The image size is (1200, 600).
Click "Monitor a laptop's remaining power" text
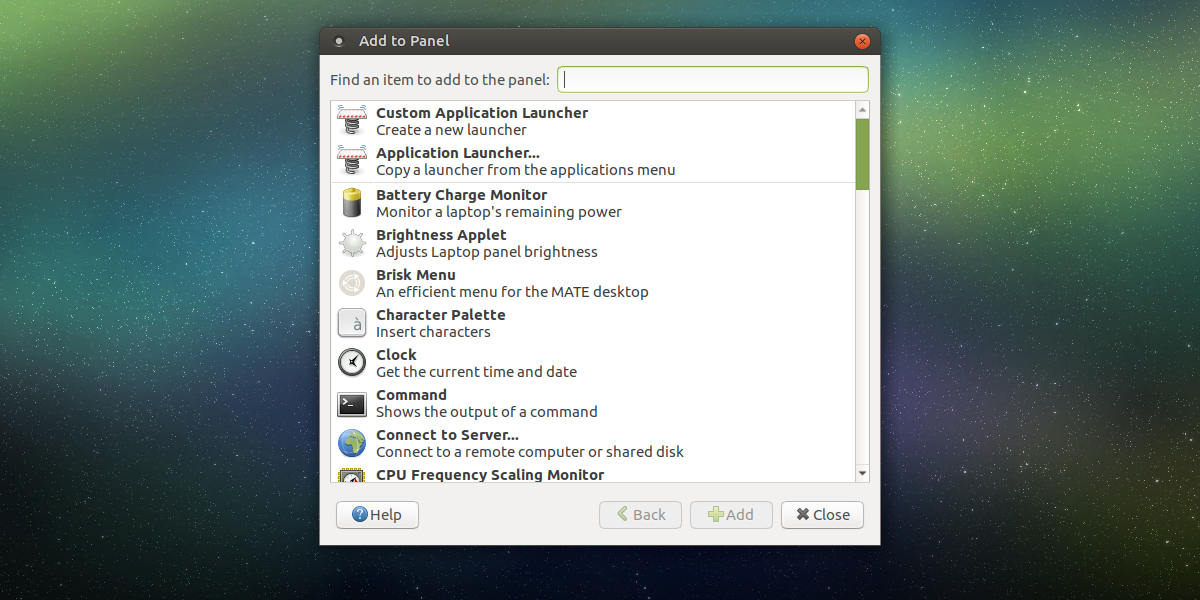point(499,212)
